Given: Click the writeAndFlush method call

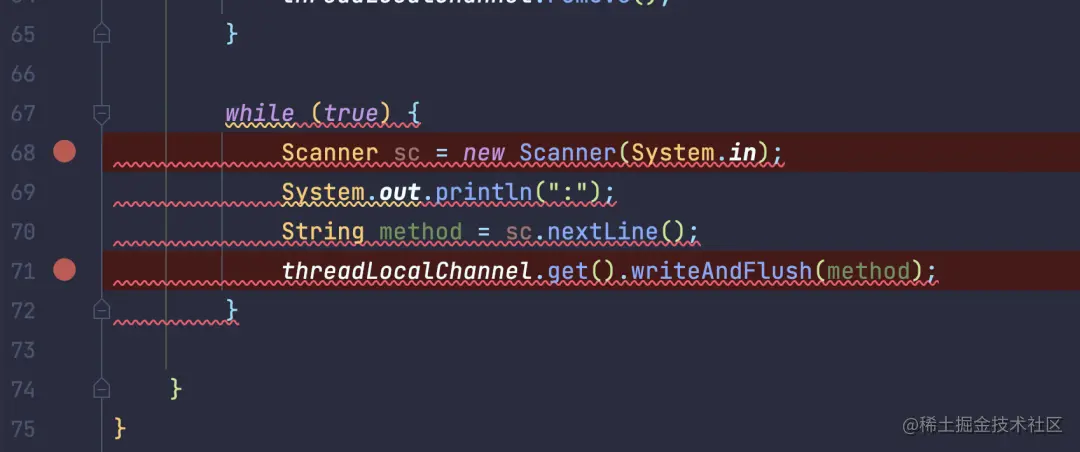Looking at the screenshot, I should pos(722,271).
